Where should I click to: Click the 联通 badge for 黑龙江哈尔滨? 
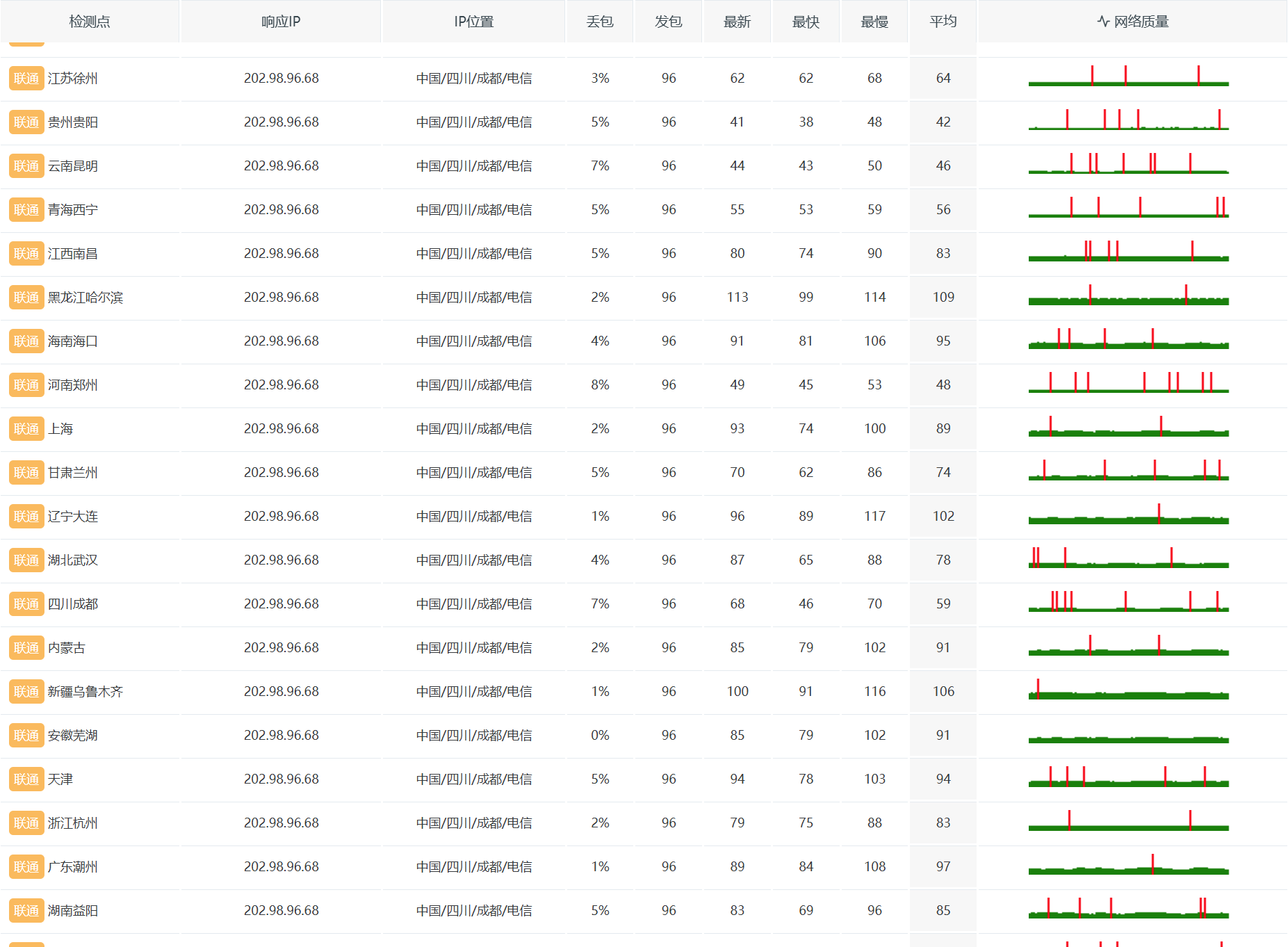tap(26, 298)
